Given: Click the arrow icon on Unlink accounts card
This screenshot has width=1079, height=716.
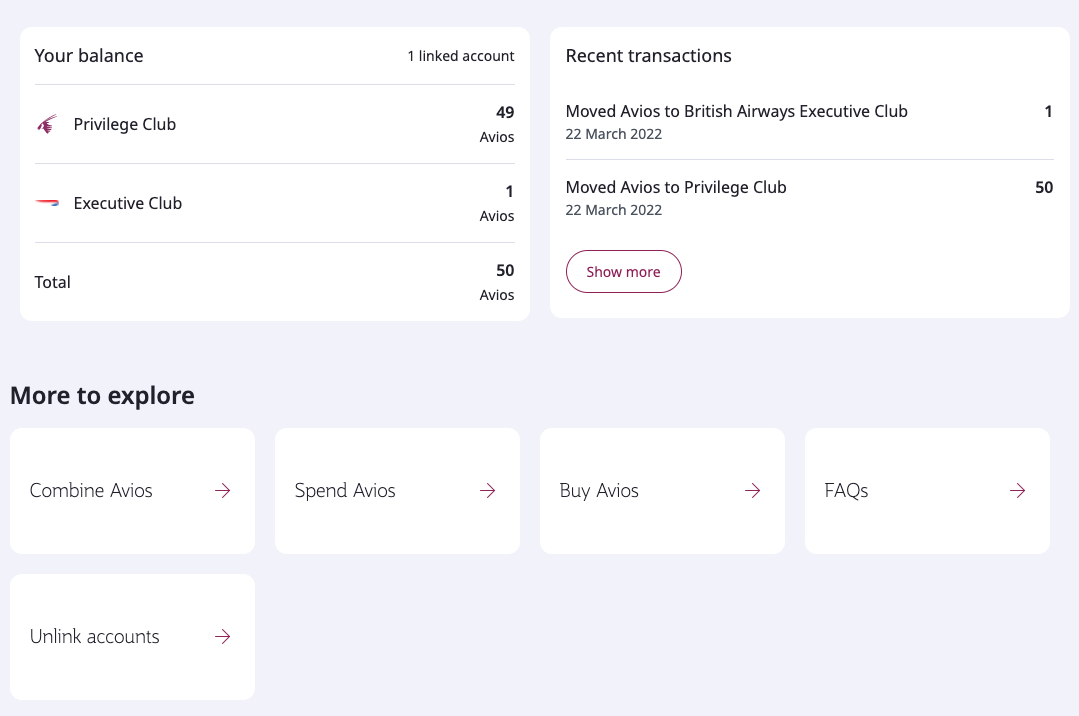Looking at the screenshot, I should click(x=220, y=636).
